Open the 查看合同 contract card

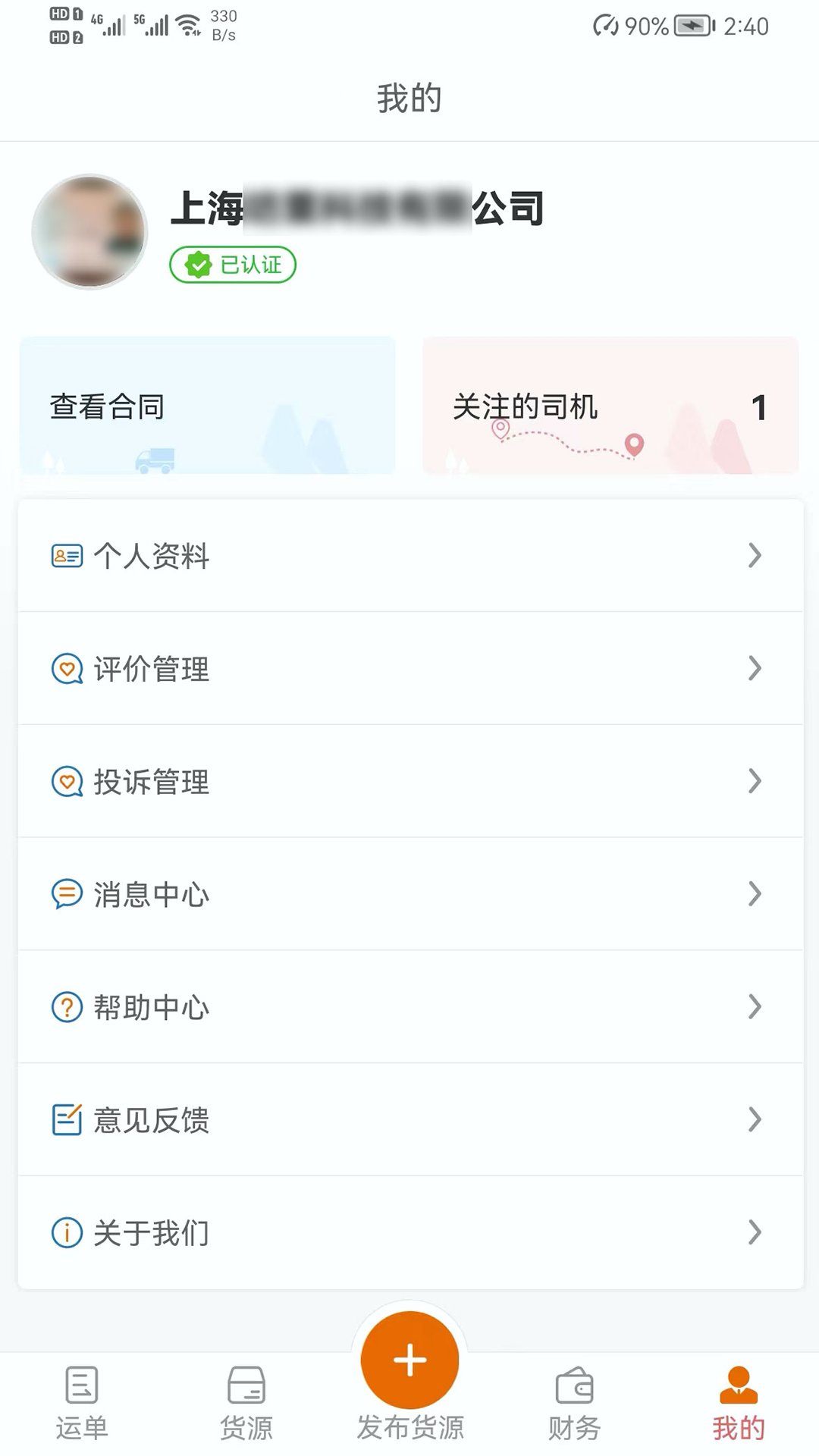pyautogui.click(x=208, y=406)
